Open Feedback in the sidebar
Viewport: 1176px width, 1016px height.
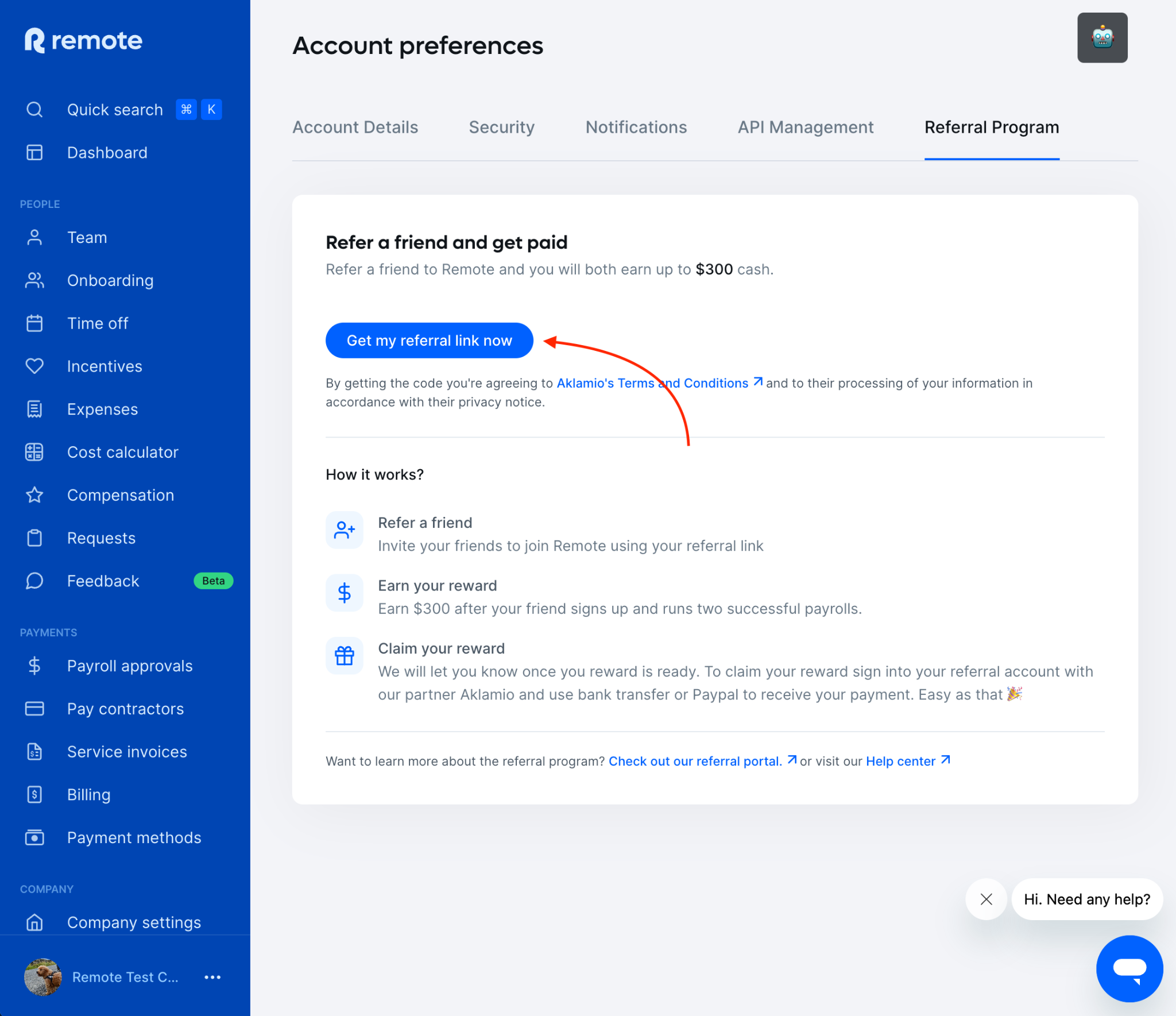[x=103, y=581]
